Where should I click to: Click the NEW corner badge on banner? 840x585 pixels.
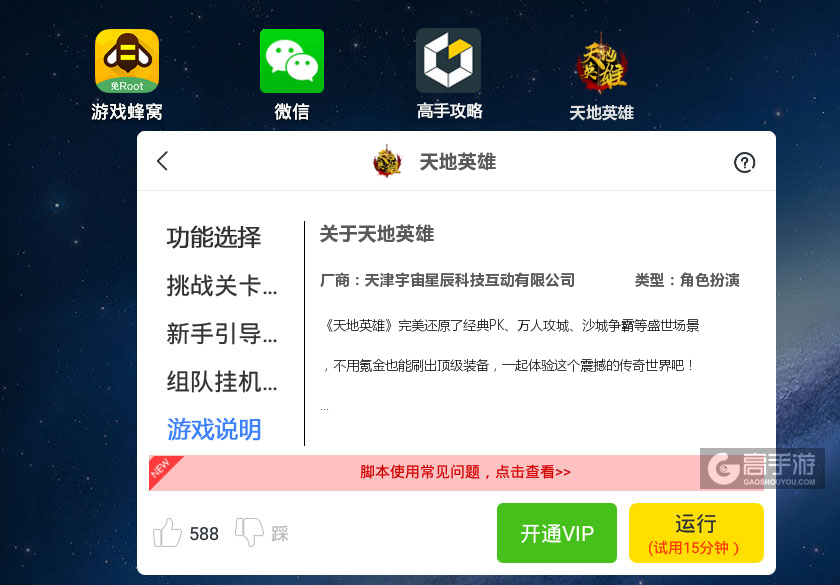tap(161, 468)
